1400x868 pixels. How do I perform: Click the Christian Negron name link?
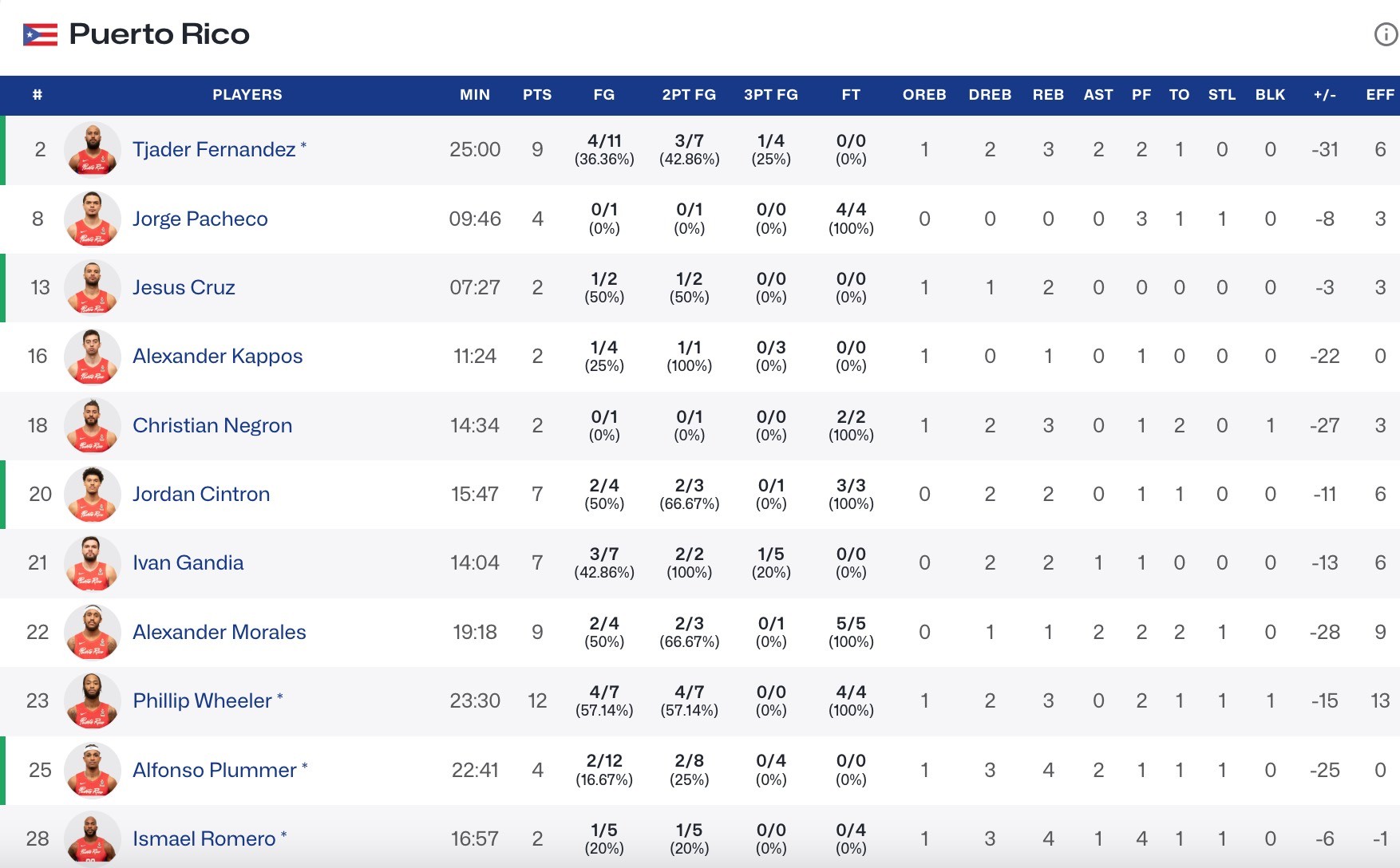(x=212, y=425)
